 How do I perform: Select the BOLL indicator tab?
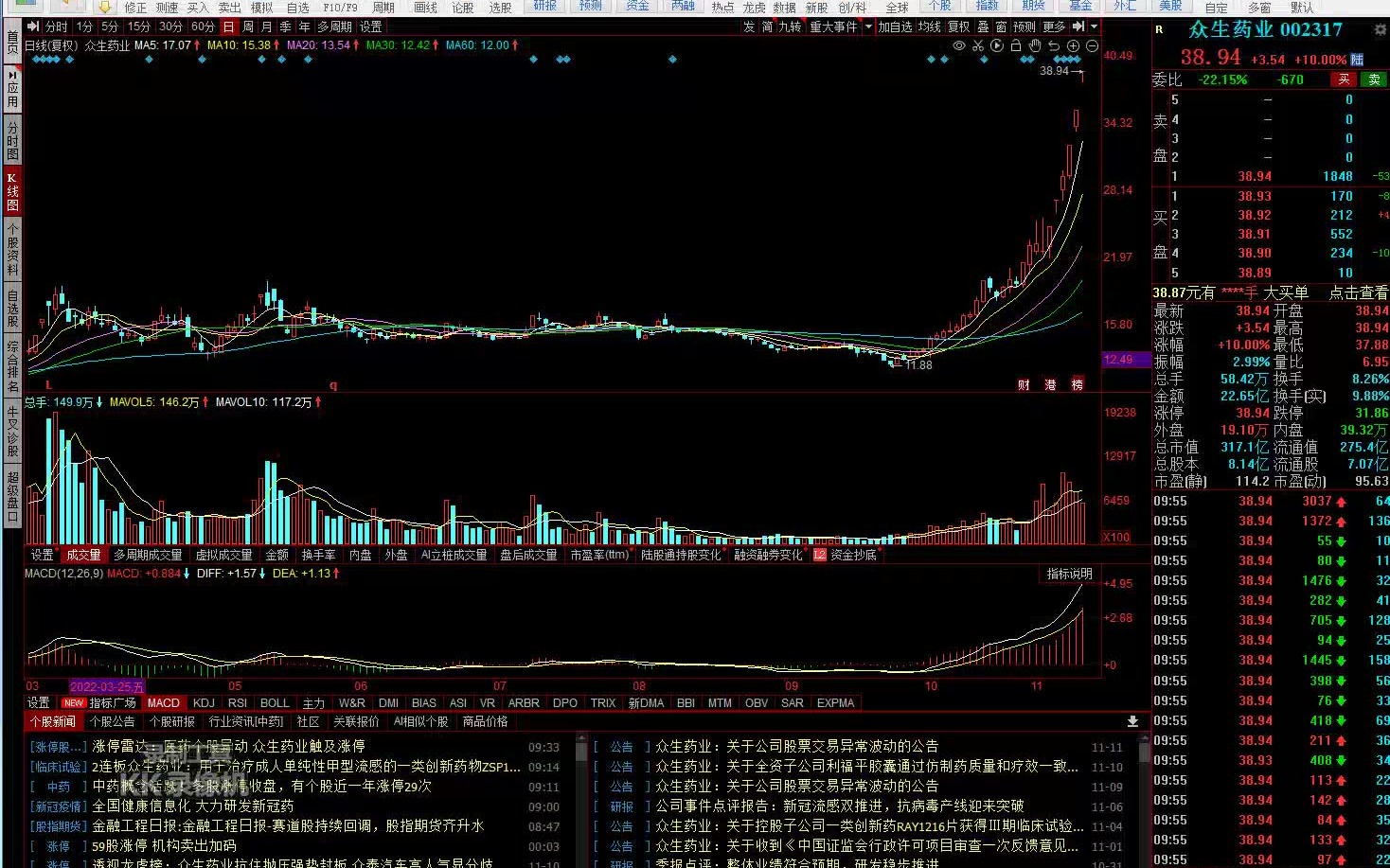click(x=275, y=702)
